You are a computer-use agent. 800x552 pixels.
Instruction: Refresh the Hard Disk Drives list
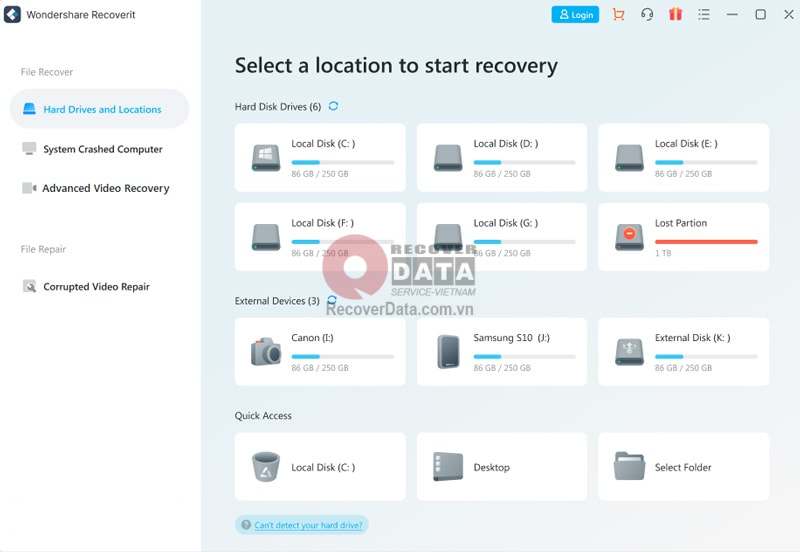[333, 106]
